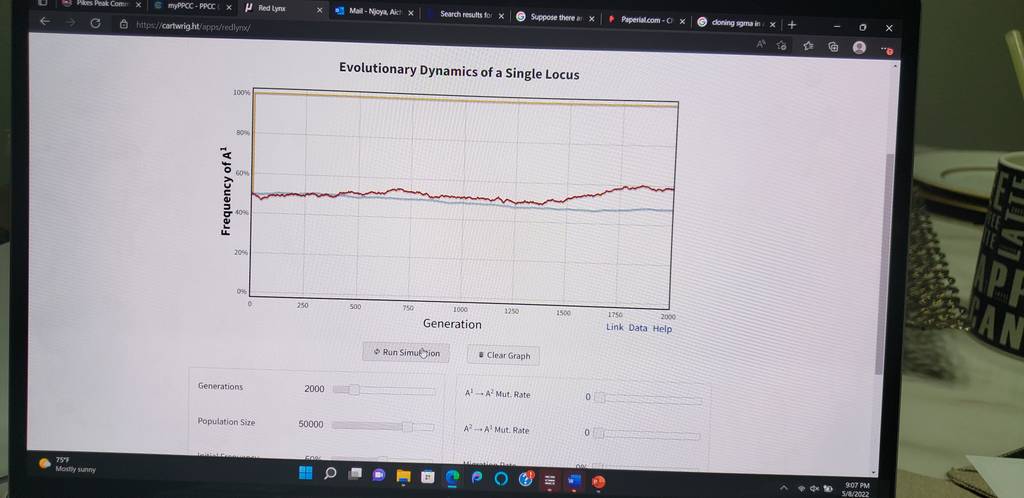Switch to the Pikes Peak Community tab
1024x498 pixels.
click(101, 4)
